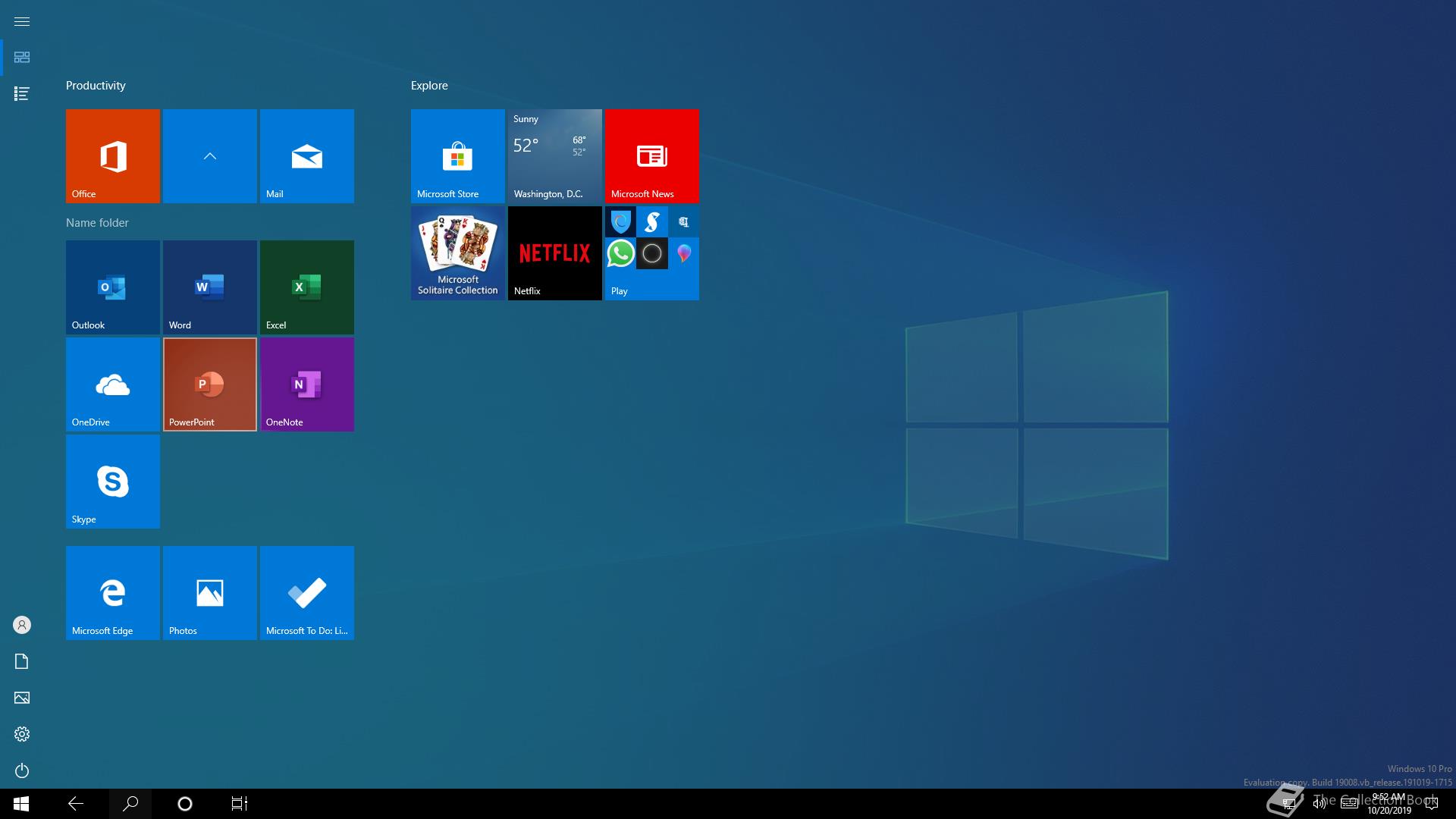Image resolution: width=1456 pixels, height=819 pixels.
Task: Open the Action Center notifications icon
Action: coord(1432,804)
